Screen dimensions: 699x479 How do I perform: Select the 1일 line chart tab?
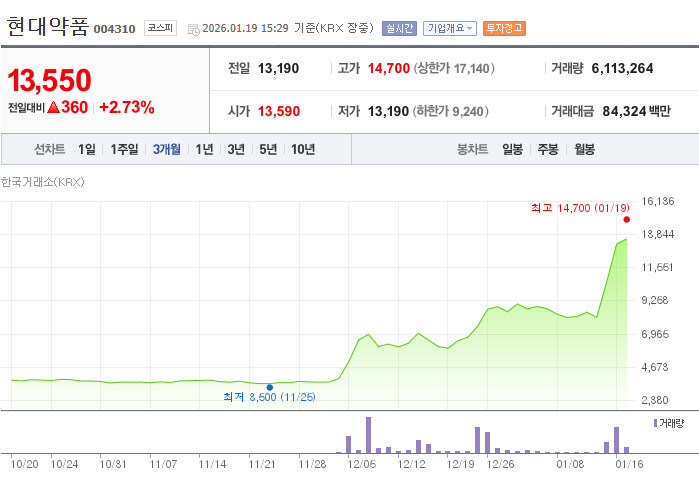click(x=87, y=149)
